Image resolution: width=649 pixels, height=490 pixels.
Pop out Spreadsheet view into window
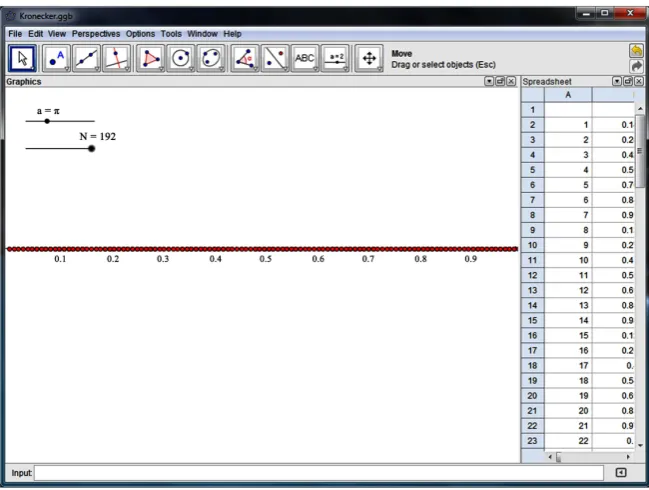coord(628,81)
